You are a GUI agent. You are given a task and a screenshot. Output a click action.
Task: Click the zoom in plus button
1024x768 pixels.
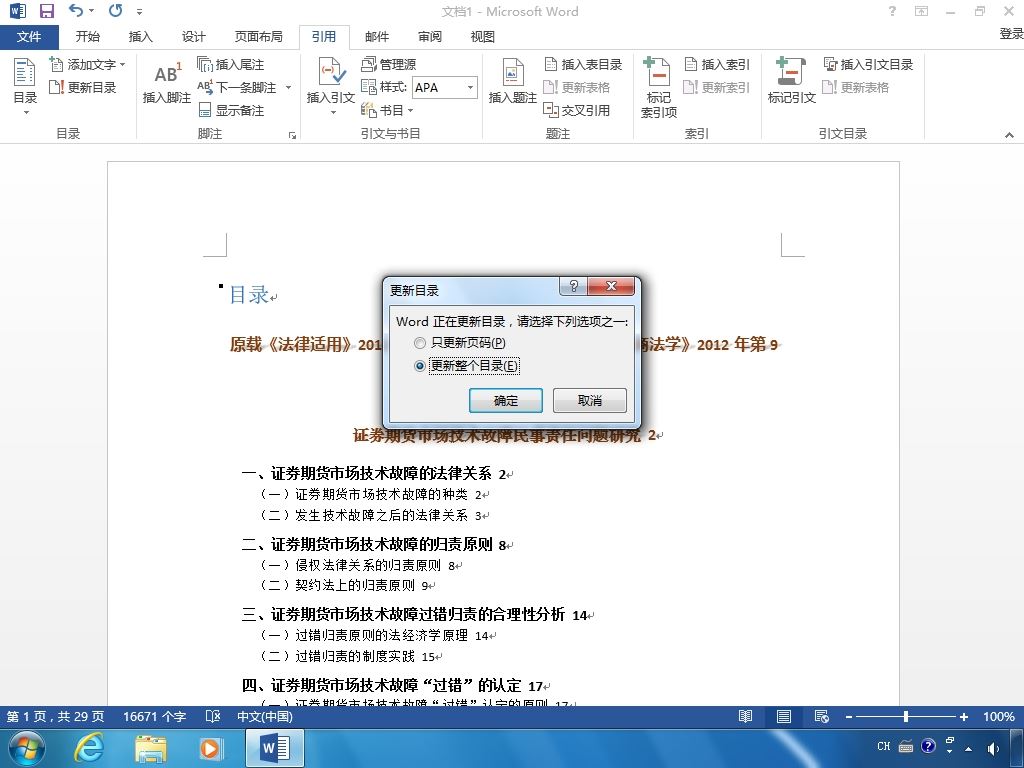[963, 716]
